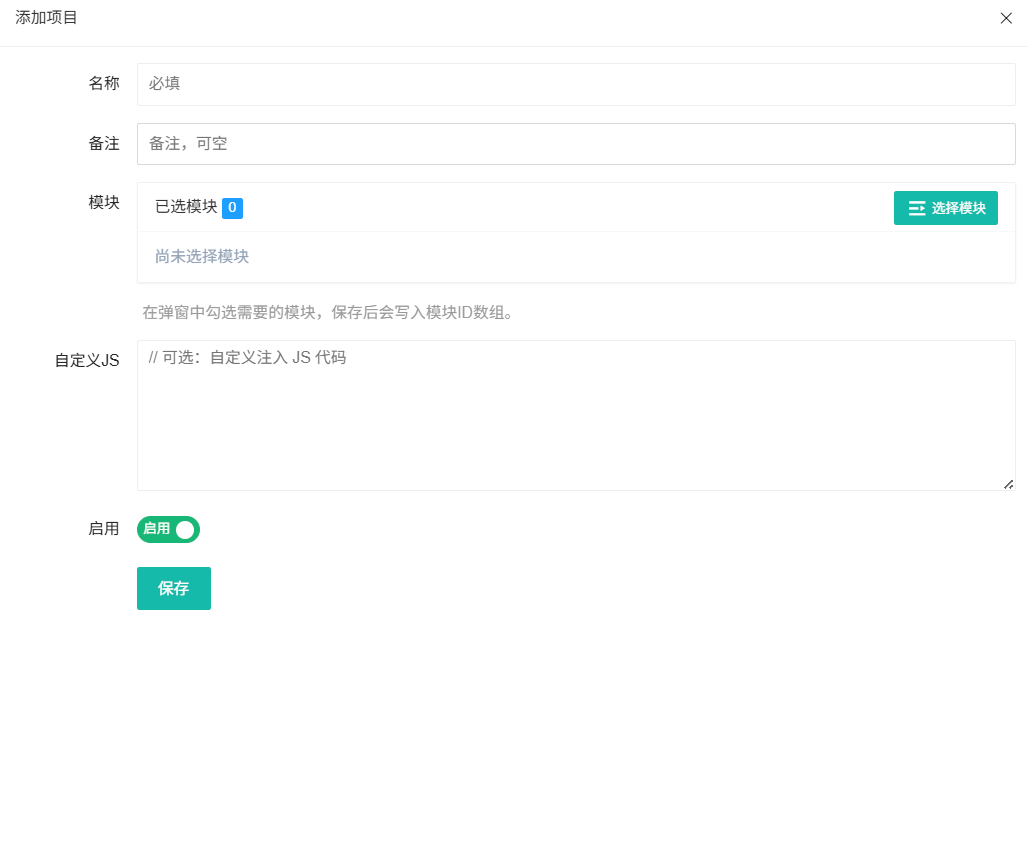Click the 添加项目 dialog title

[x=46, y=18]
